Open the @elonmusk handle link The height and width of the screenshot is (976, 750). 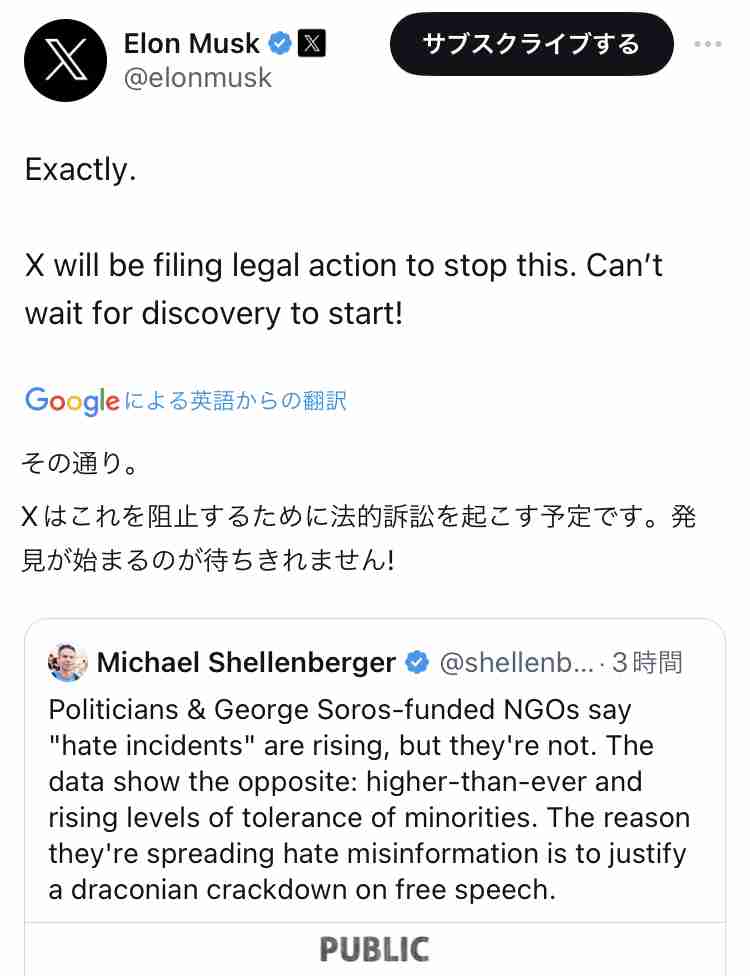pos(198,78)
